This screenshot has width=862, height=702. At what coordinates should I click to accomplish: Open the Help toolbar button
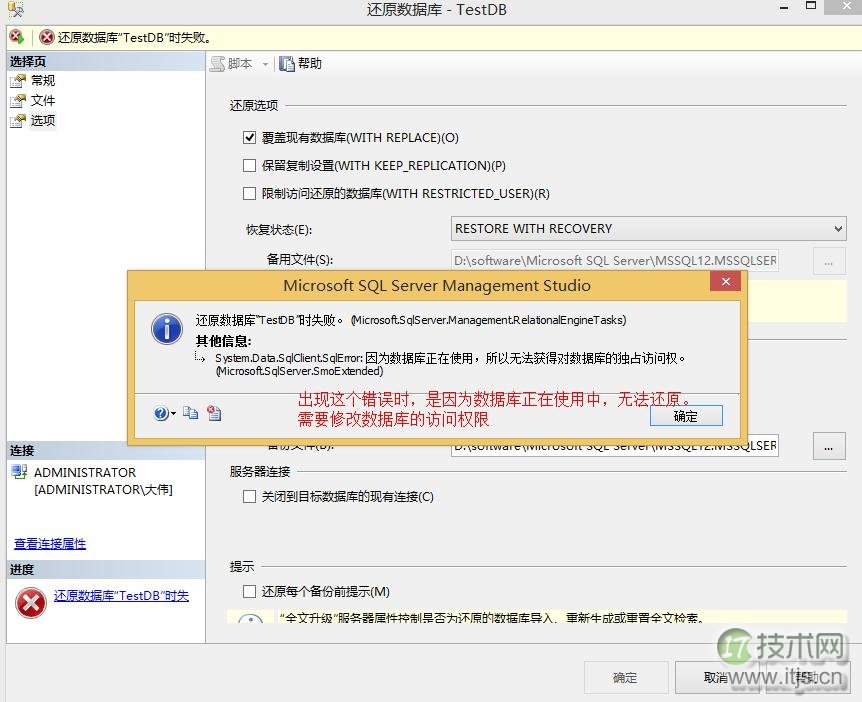(300, 64)
